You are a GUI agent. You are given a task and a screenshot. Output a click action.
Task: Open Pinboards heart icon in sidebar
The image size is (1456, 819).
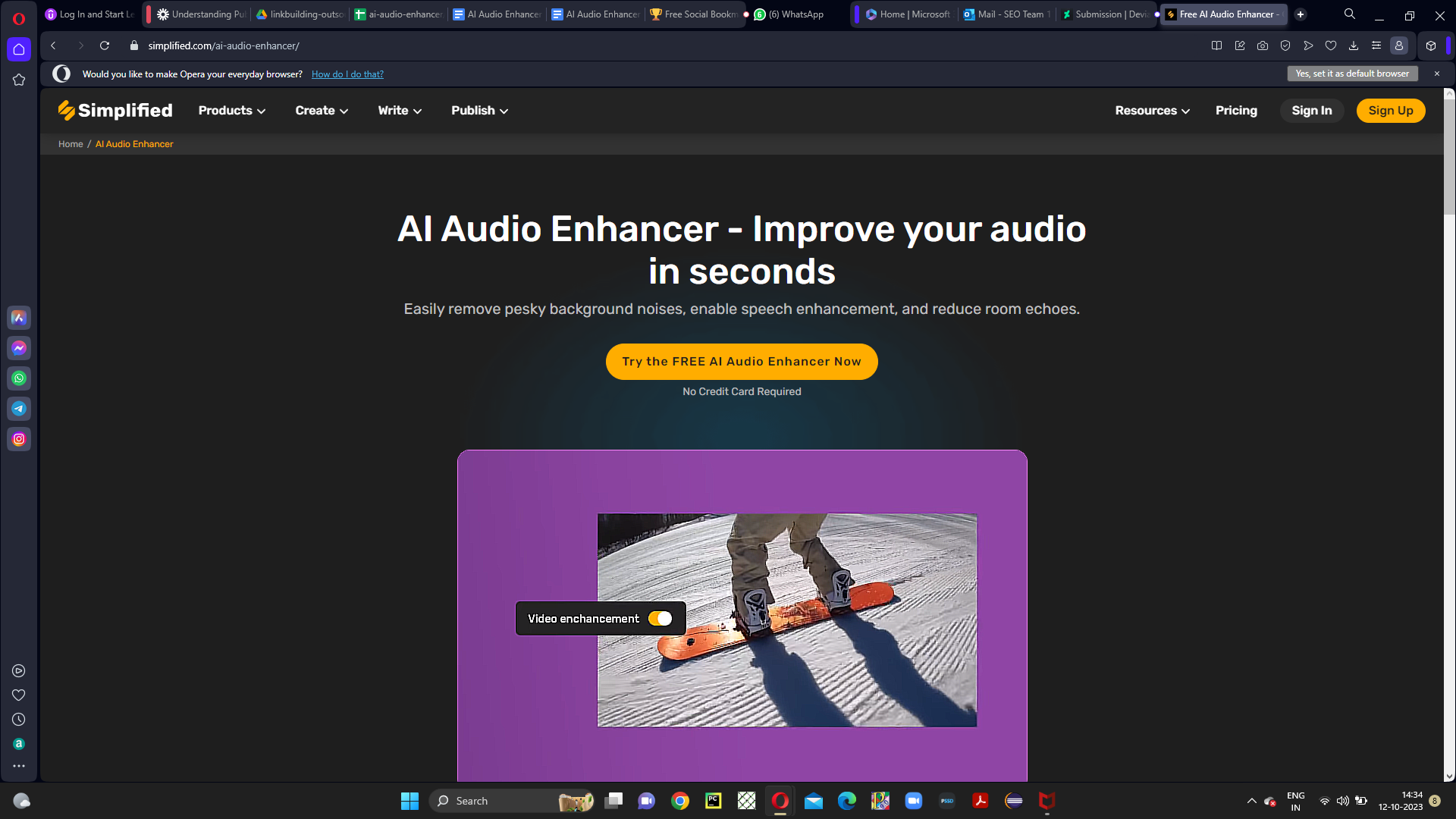(x=19, y=695)
